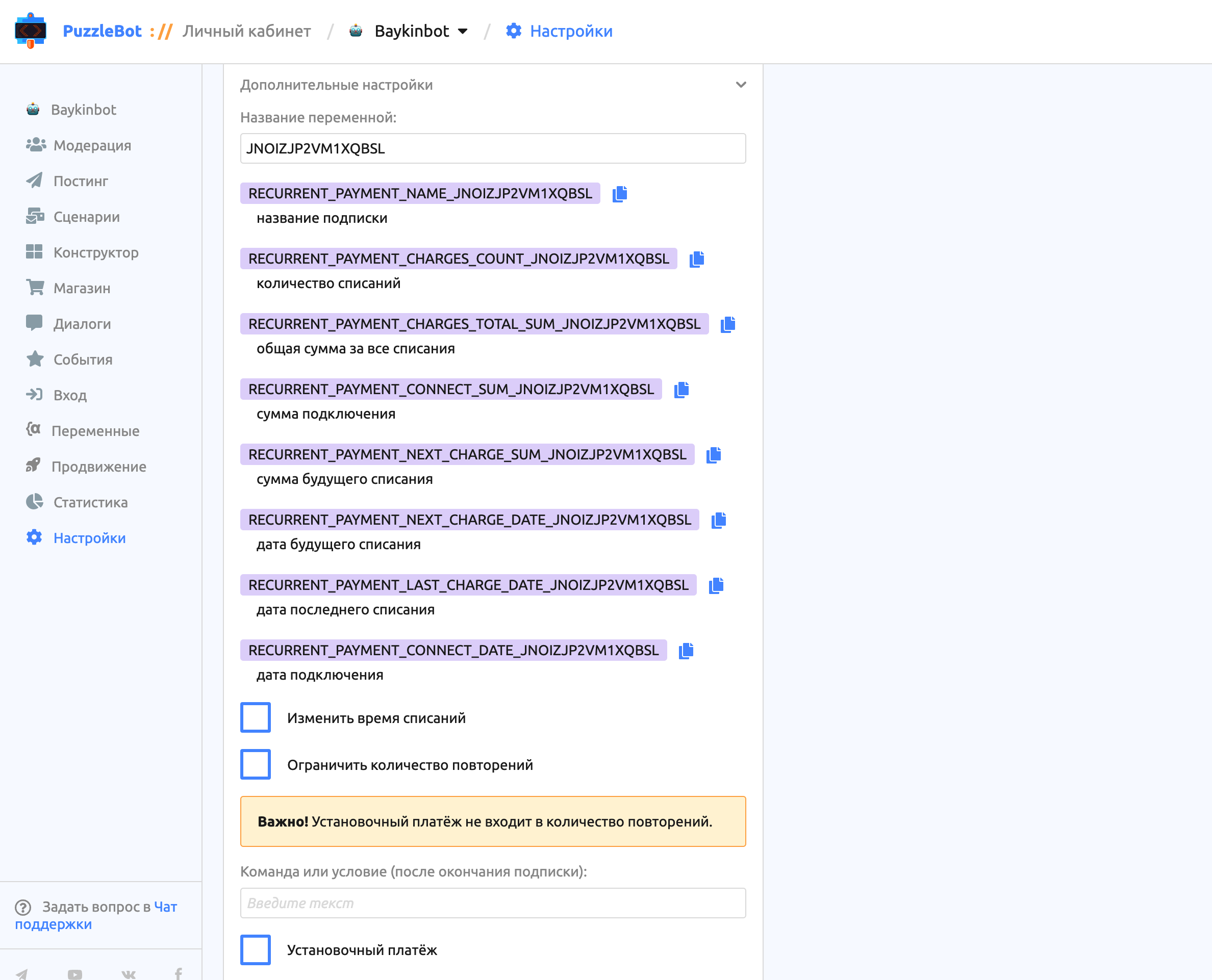The width and height of the screenshot is (1212, 980).
Task: Copy the RECURRENT_PAYMENT_NAME variable
Action: pyautogui.click(x=620, y=194)
